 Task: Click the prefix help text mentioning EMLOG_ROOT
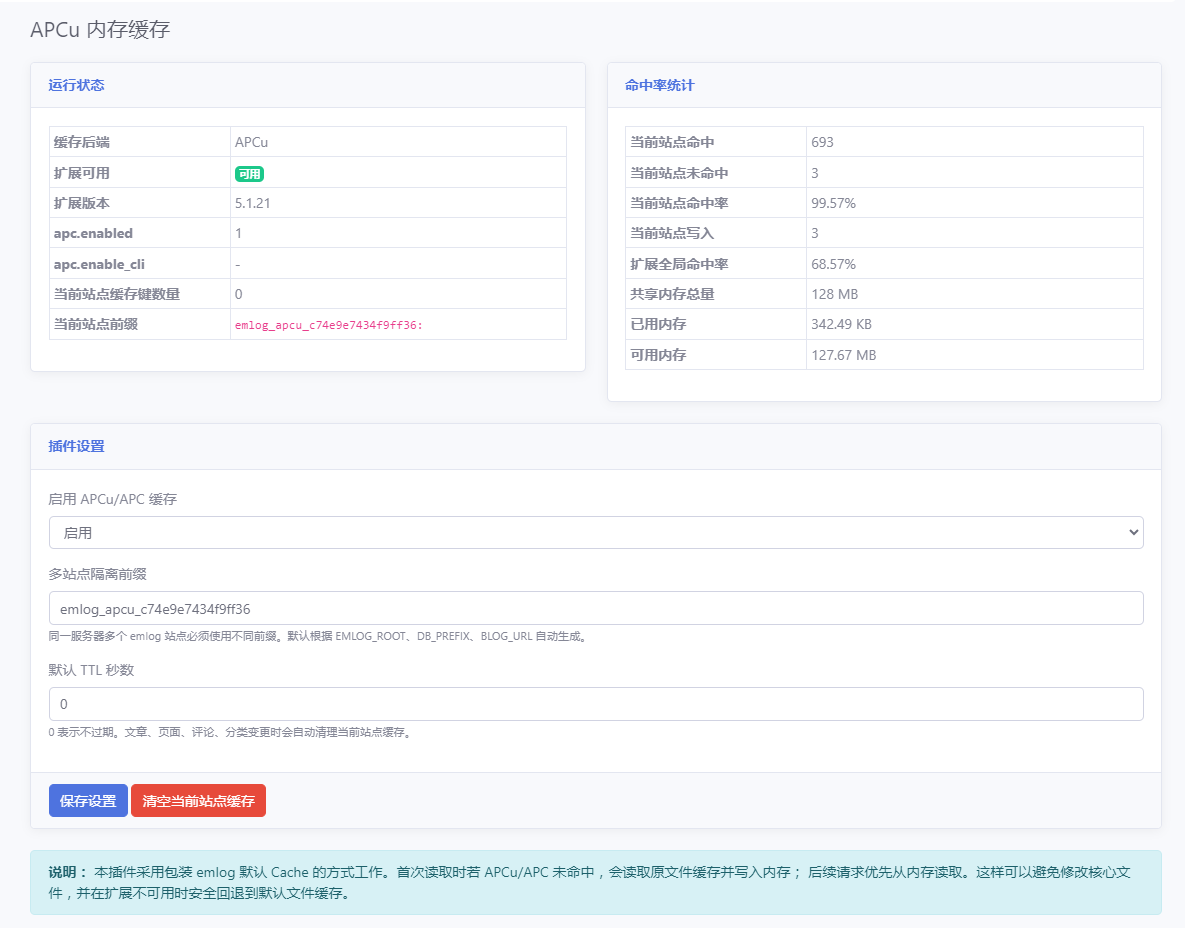point(318,636)
